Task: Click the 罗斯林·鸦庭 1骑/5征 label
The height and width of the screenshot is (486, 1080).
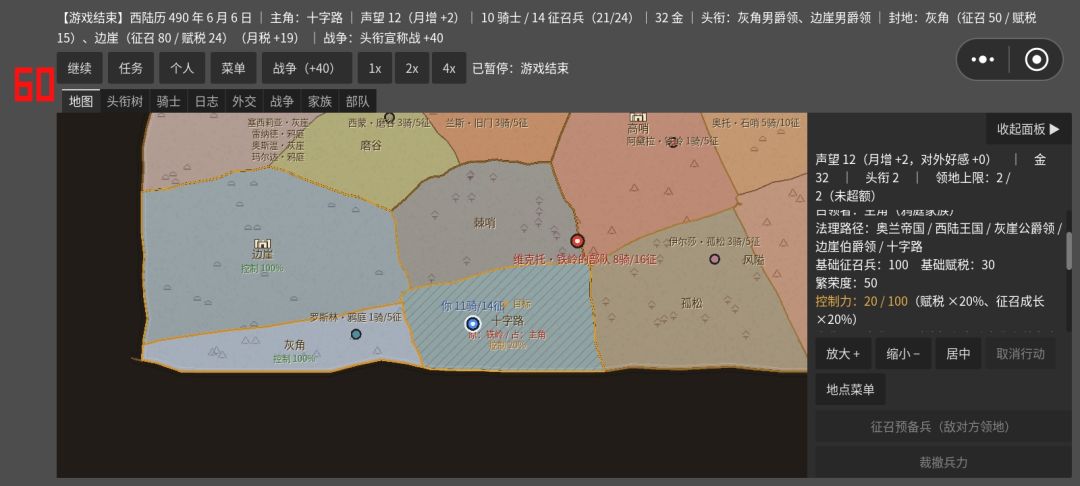Action: (x=355, y=317)
